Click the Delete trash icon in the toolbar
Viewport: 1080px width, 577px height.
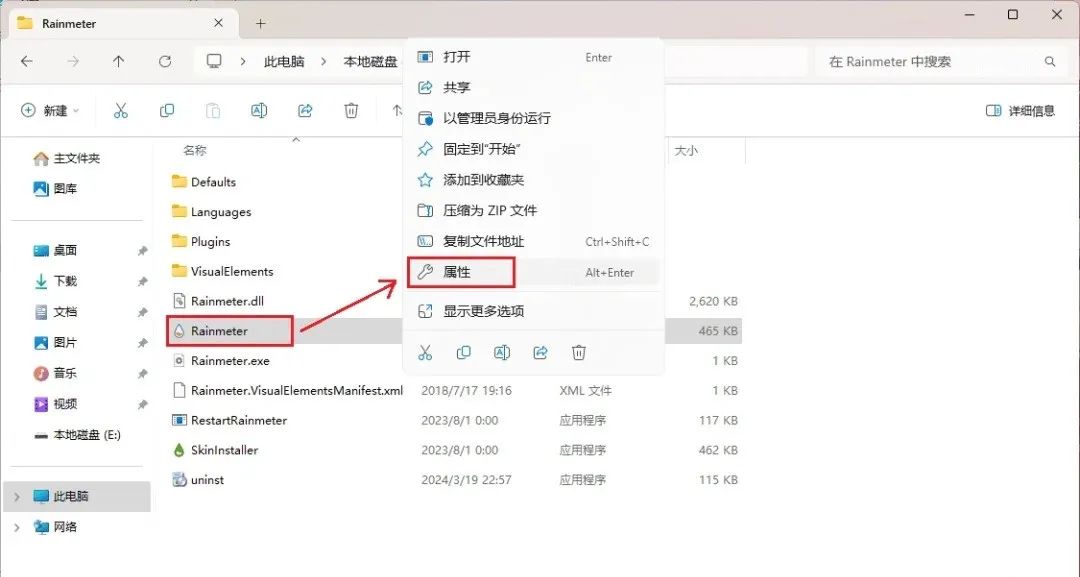pos(351,111)
